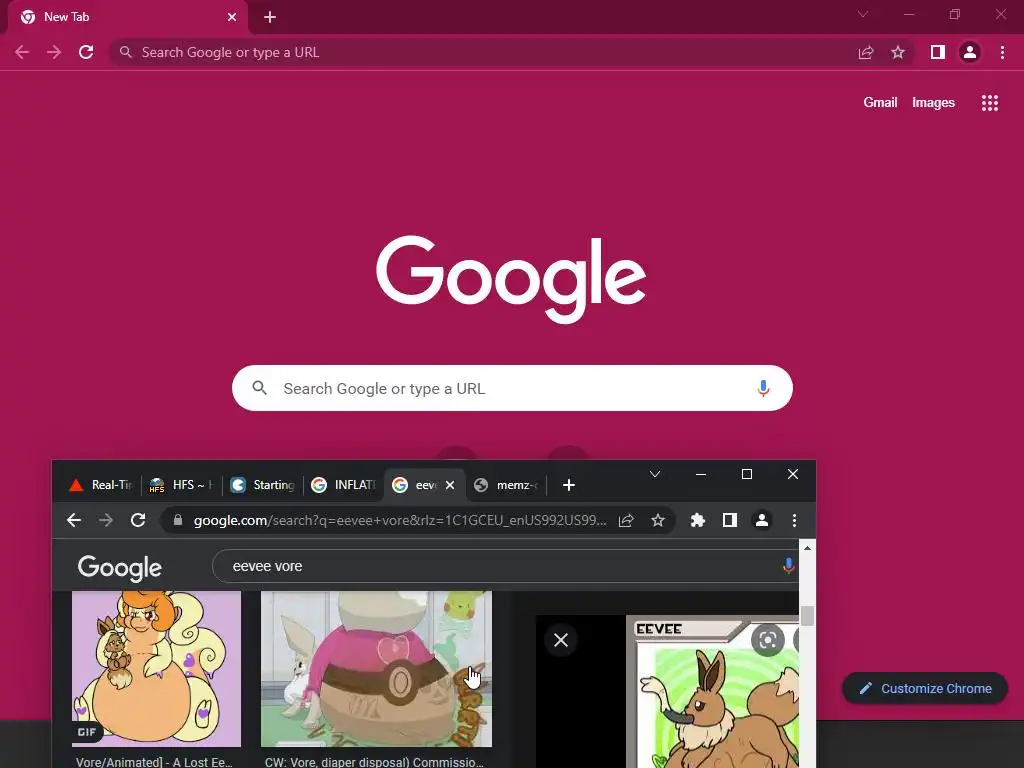The height and width of the screenshot is (768, 1024).
Task: Share the page from the front window address bar
Action: click(x=626, y=520)
